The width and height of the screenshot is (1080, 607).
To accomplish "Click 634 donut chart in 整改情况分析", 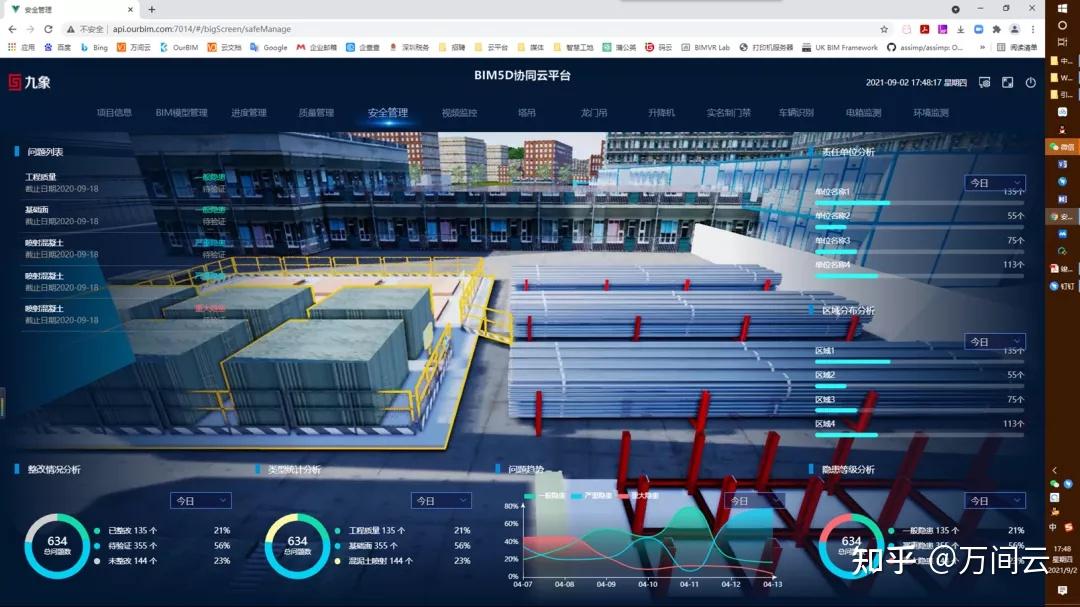I will 57,546.
